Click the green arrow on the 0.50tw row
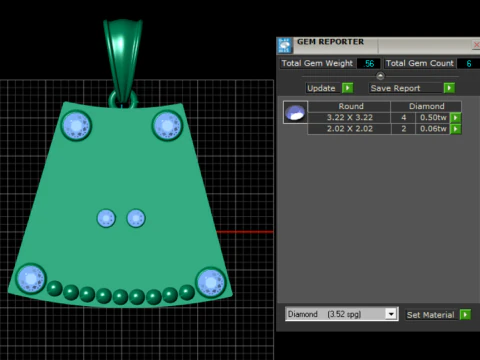The width and height of the screenshot is (480, 360). coord(455,117)
